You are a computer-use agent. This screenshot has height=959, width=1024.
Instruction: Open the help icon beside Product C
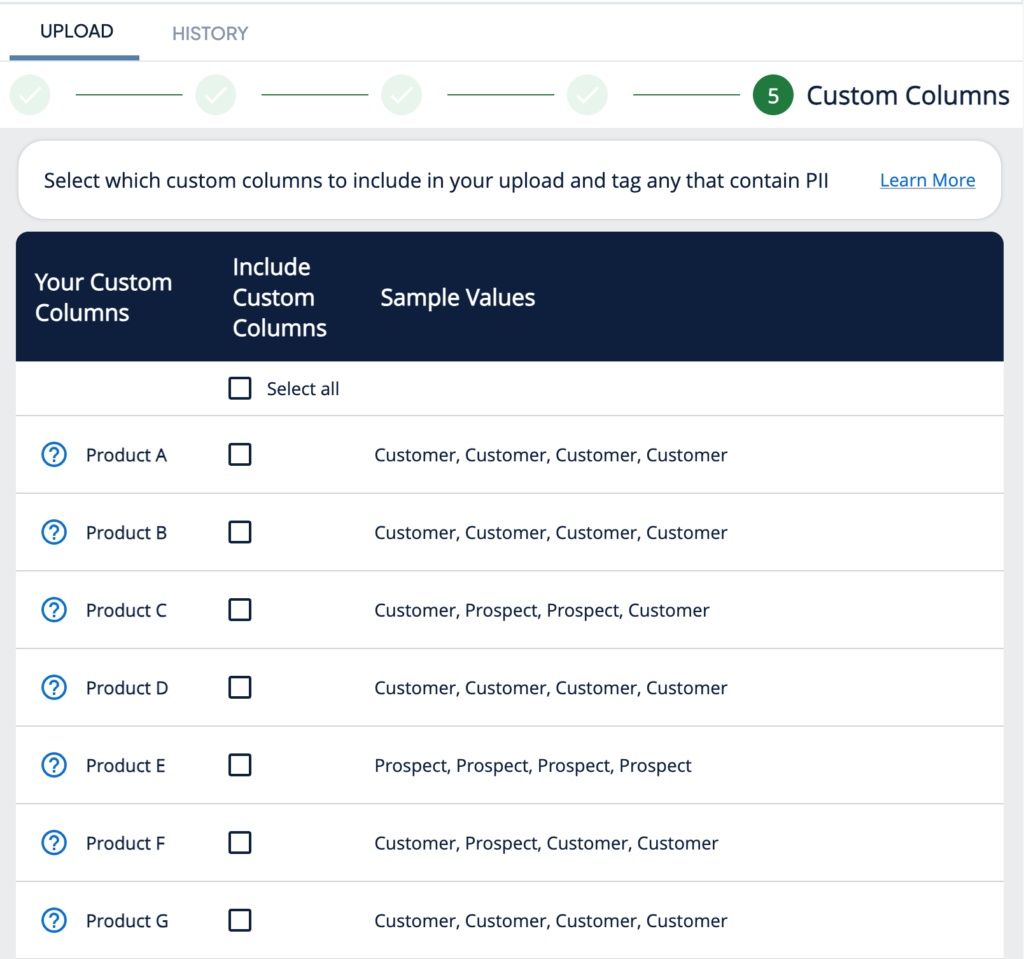pos(54,610)
